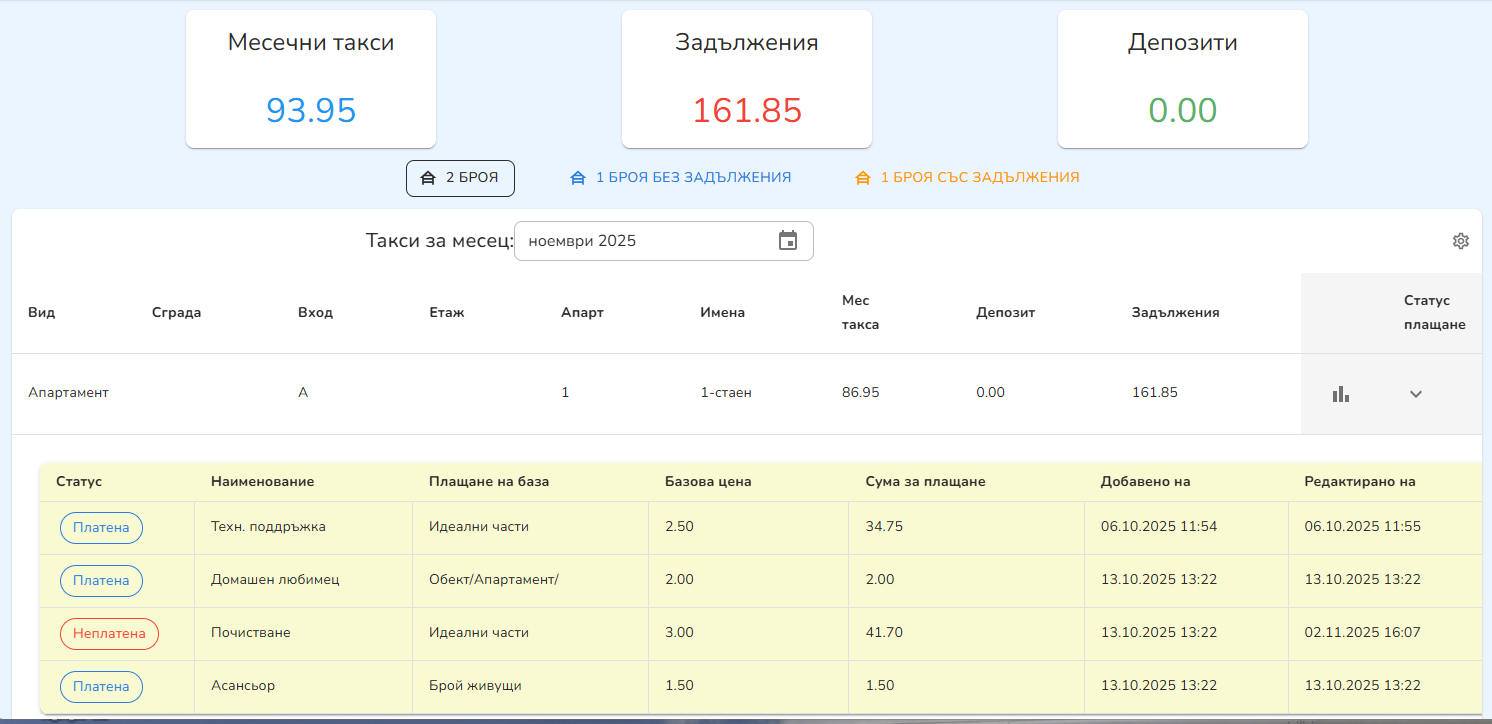Sort by Мес такса column header

click(x=860, y=312)
